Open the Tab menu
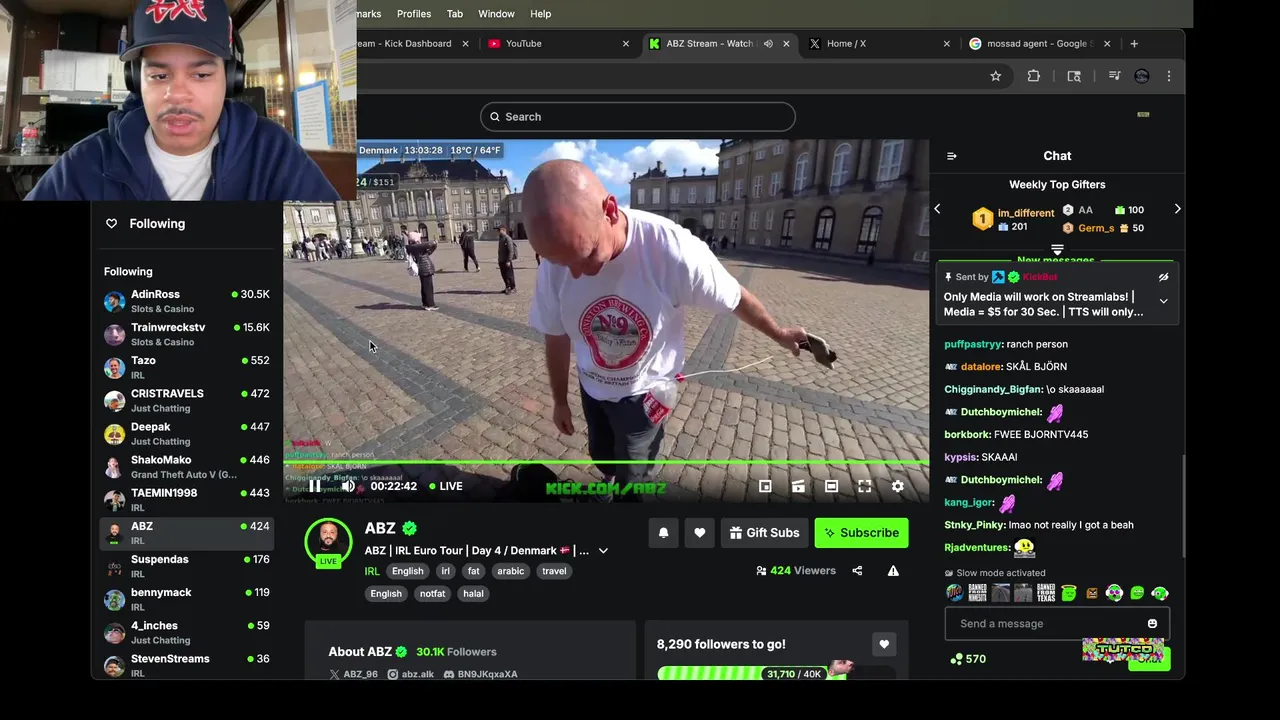 click(x=455, y=14)
